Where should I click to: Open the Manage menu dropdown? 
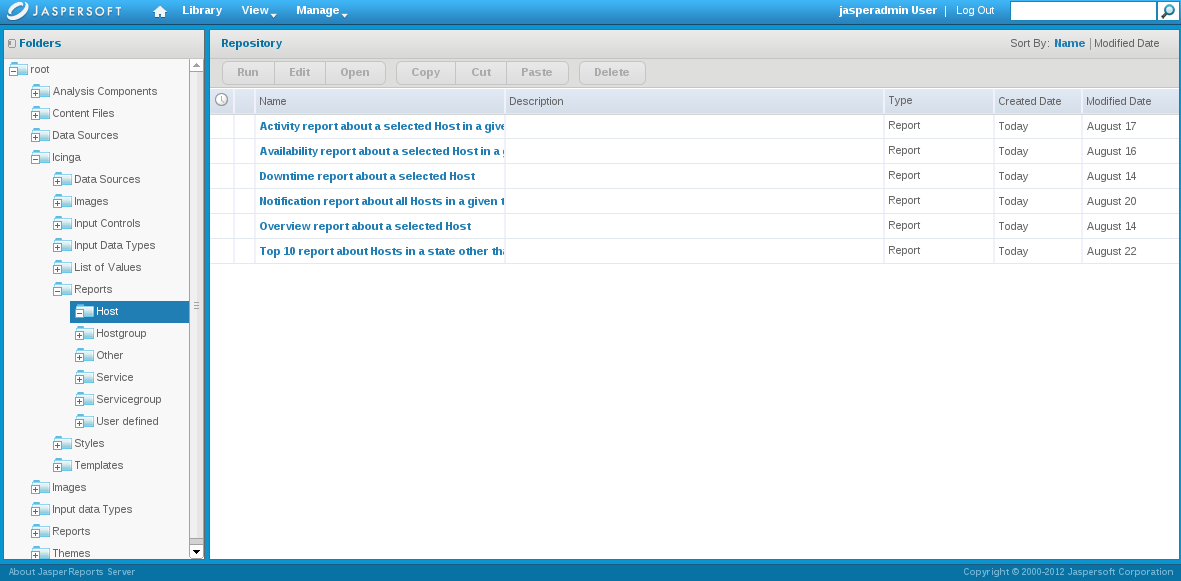(317, 11)
